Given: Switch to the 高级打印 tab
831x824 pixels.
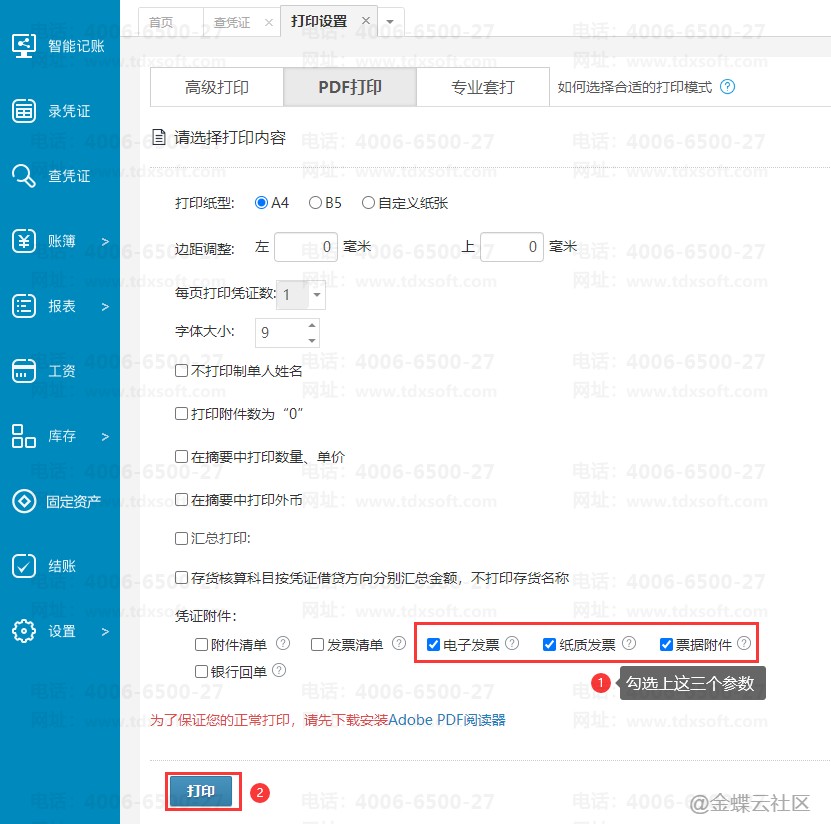Looking at the screenshot, I should click(x=217, y=87).
